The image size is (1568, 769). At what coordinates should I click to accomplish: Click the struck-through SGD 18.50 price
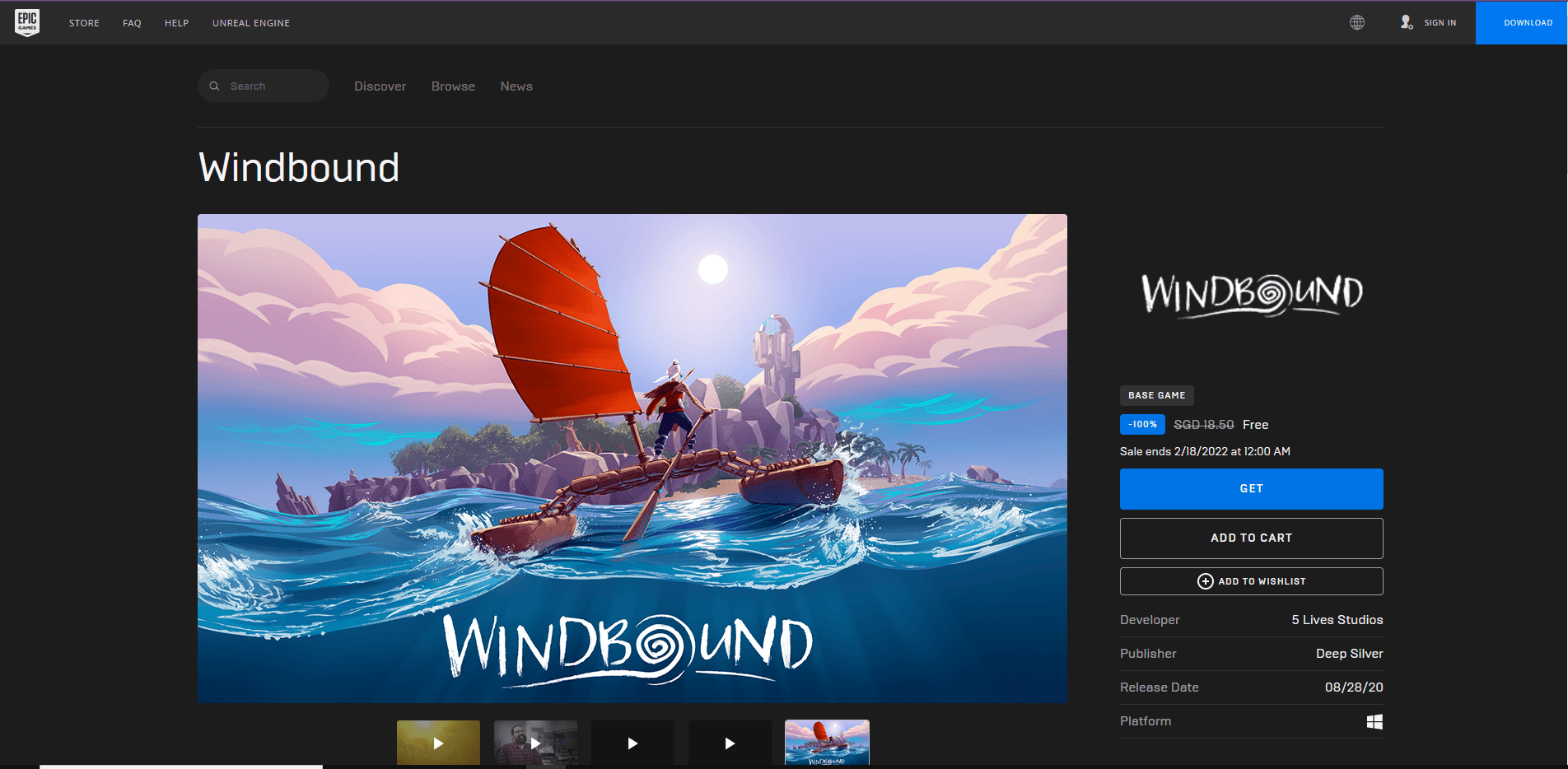pos(1203,425)
